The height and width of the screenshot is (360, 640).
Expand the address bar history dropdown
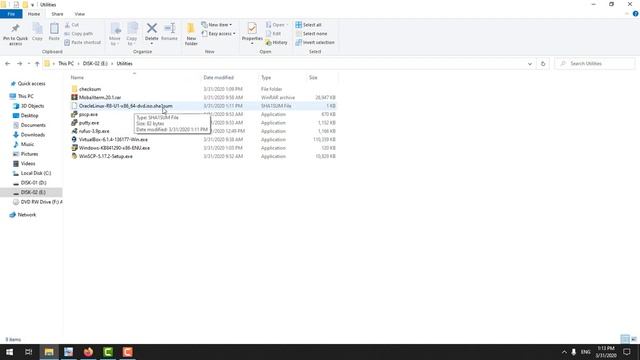530,64
